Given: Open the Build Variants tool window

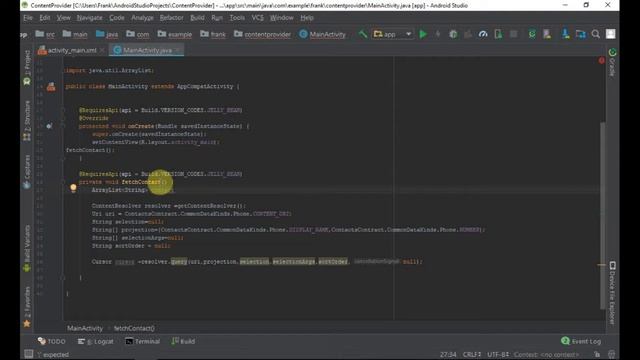Looking at the screenshot, I should pyautogui.click(x=27, y=248).
